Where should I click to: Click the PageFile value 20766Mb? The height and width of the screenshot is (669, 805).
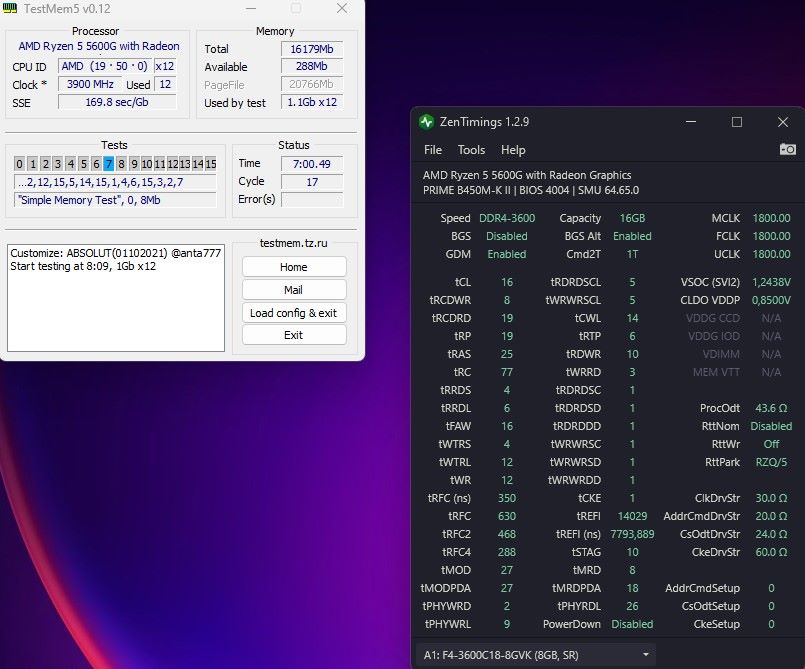pyautogui.click(x=312, y=84)
